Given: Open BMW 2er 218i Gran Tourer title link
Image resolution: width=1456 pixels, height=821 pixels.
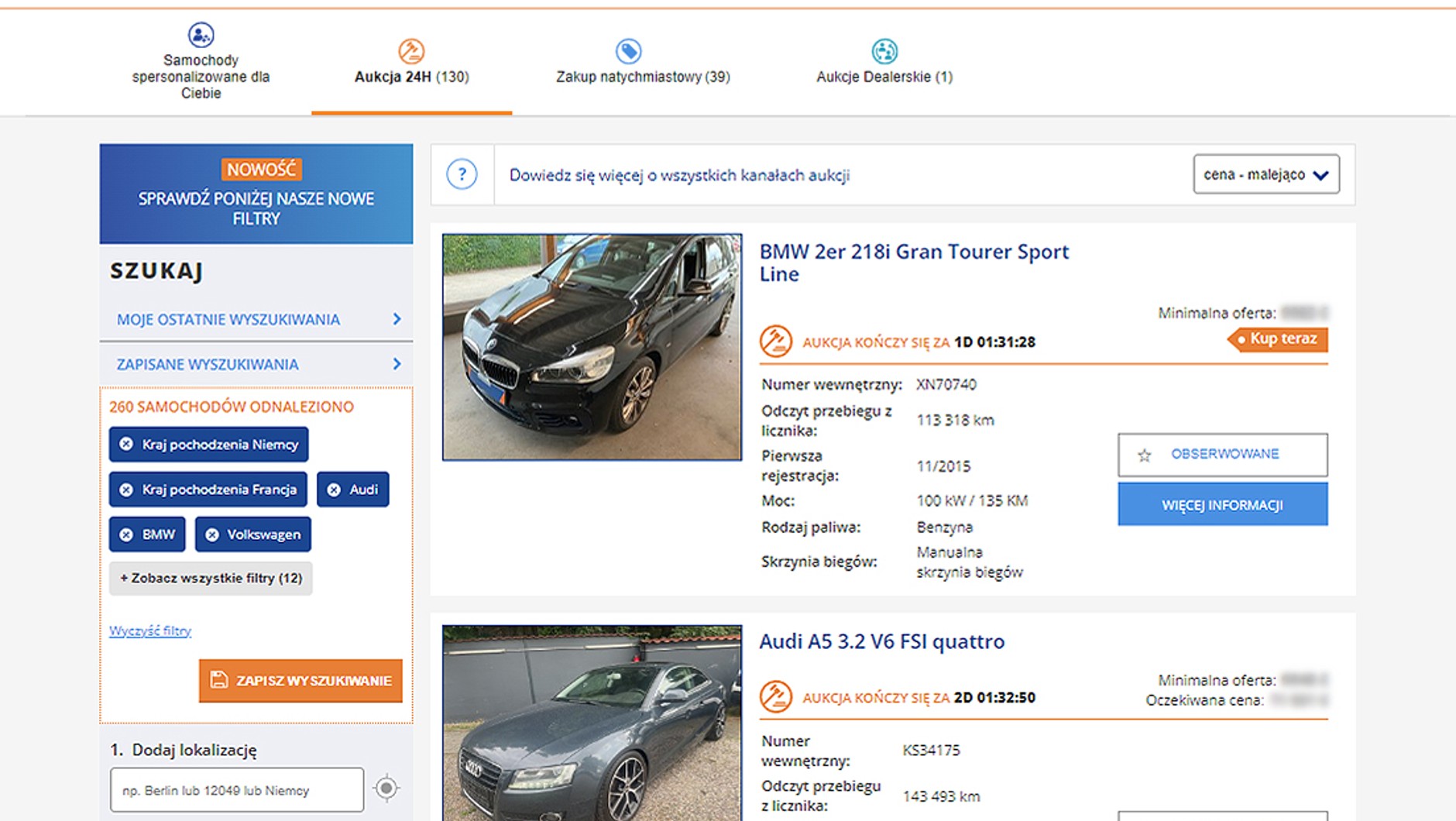Looking at the screenshot, I should pos(914,263).
